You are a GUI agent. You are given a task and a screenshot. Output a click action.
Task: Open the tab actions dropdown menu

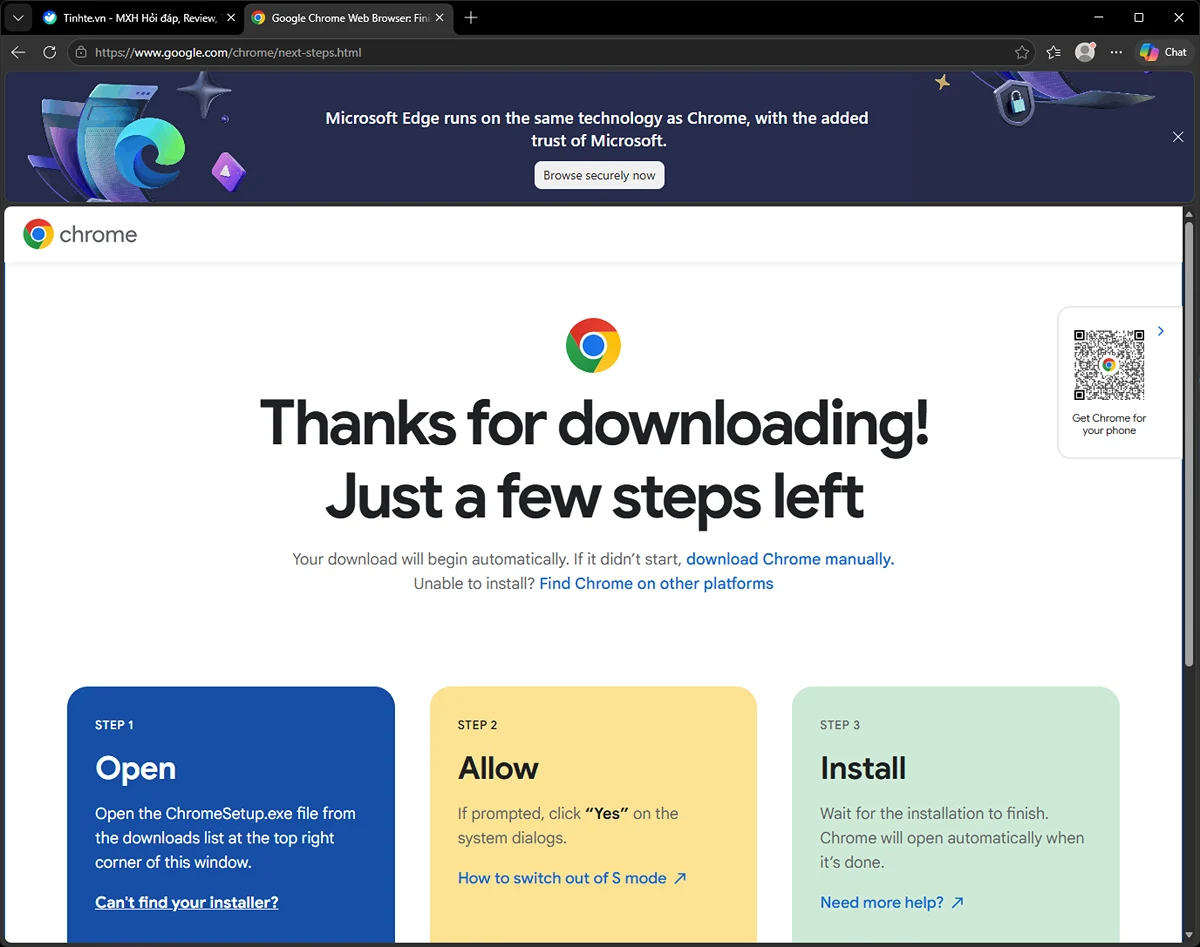(x=17, y=18)
